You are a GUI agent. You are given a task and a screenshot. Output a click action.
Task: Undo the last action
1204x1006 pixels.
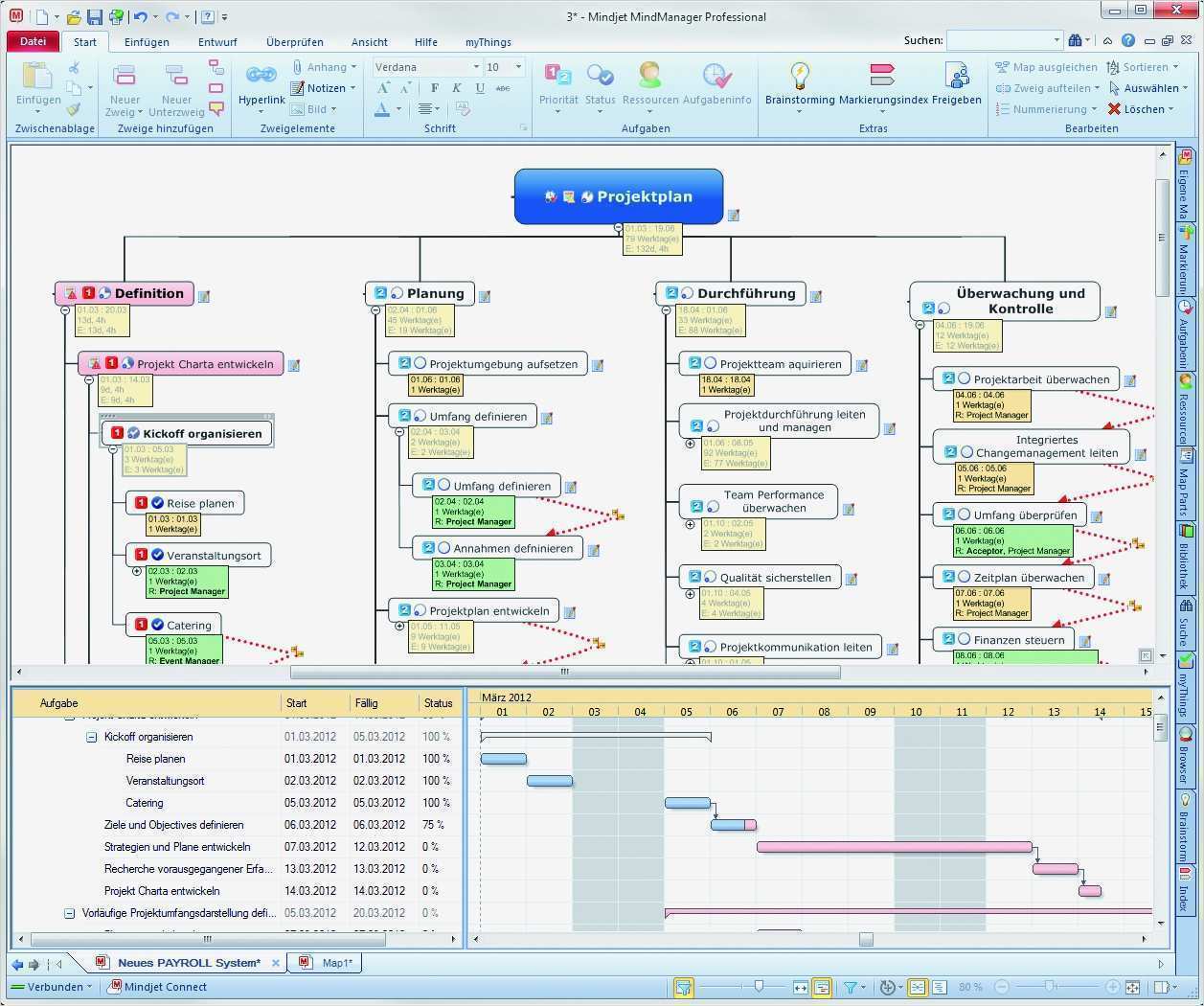click(141, 17)
